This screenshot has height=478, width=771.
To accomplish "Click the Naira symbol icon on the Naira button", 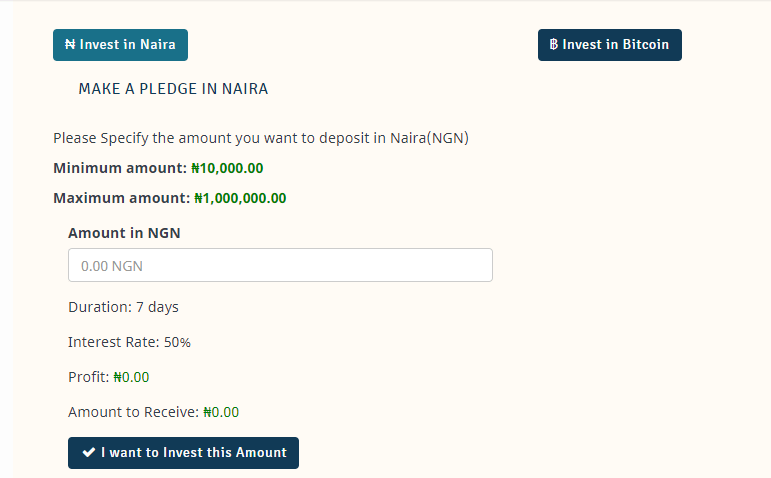I will pyautogui.click(x=70, y=45).
